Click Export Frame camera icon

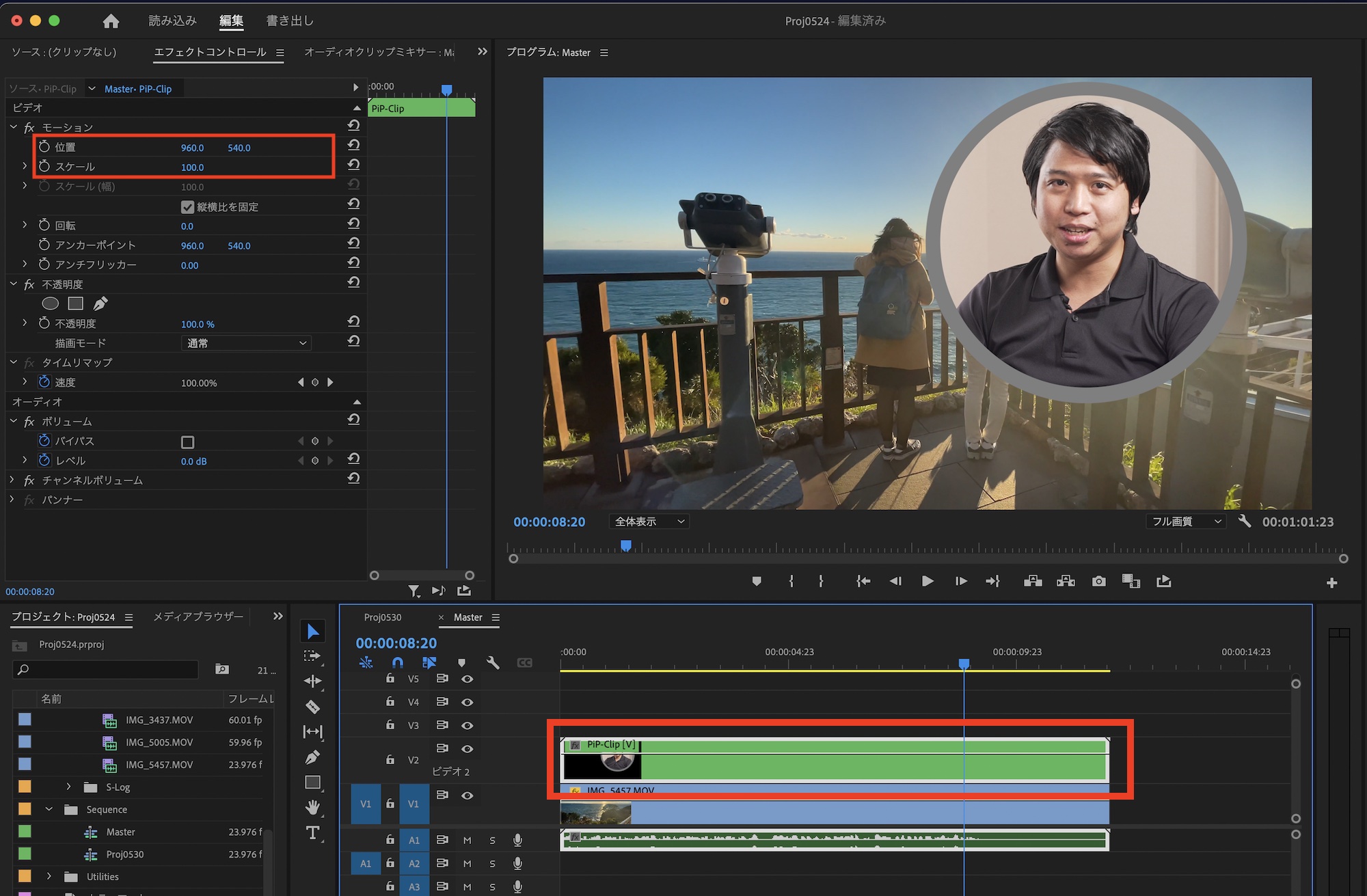(x=1098, y=582)
